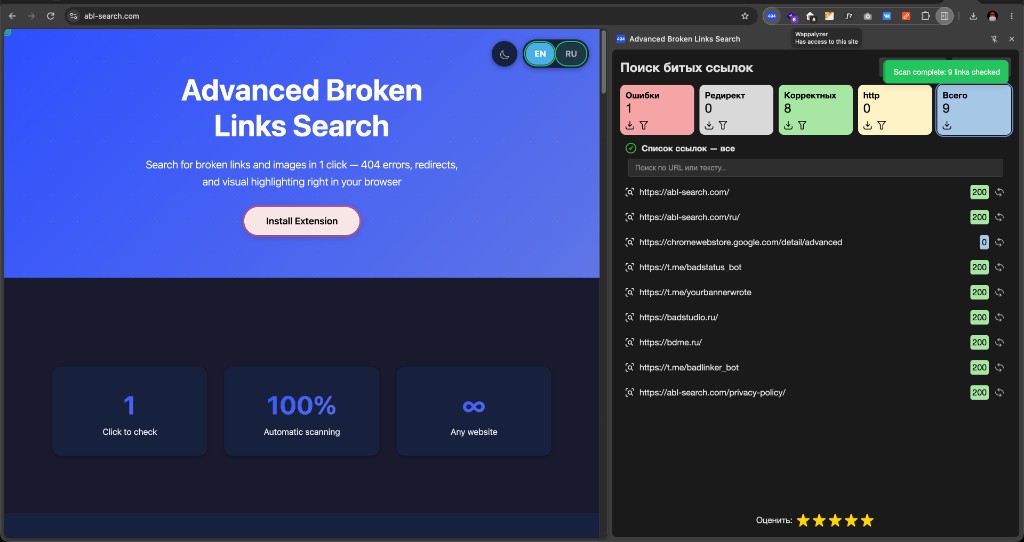Click the "Automatic scanning" 100% card
1024x542 pixels.
click(302, 411)
